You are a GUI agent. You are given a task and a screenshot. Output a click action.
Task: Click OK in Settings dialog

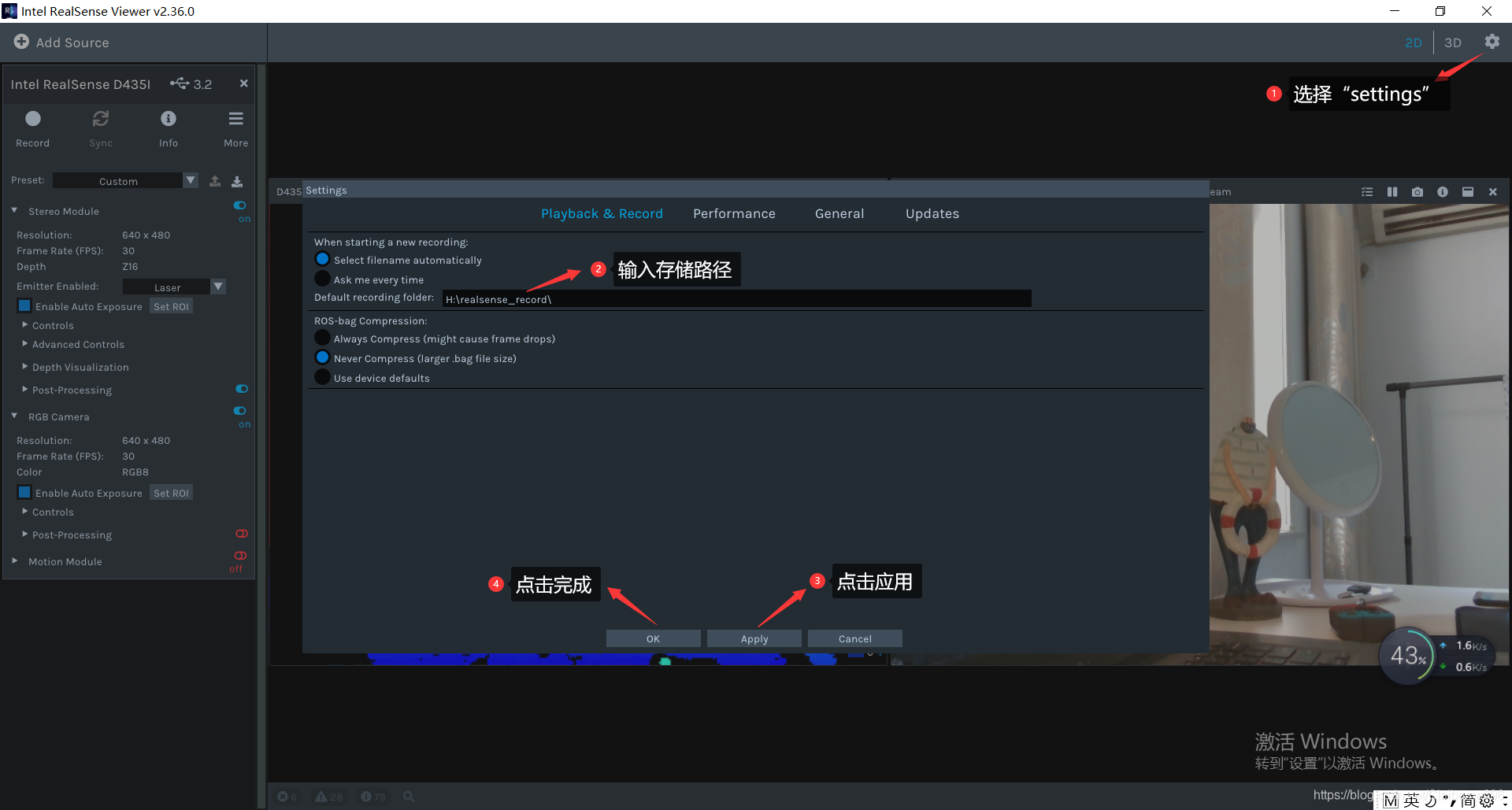(653, 638)
